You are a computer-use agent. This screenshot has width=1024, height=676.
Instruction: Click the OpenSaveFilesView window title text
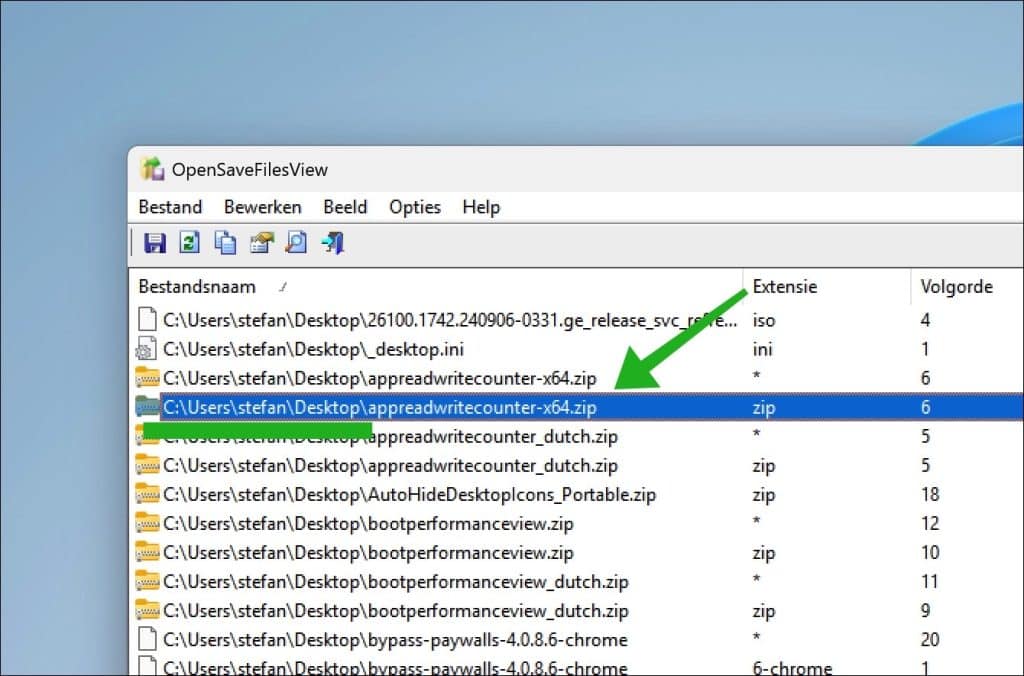coord(249,170)
